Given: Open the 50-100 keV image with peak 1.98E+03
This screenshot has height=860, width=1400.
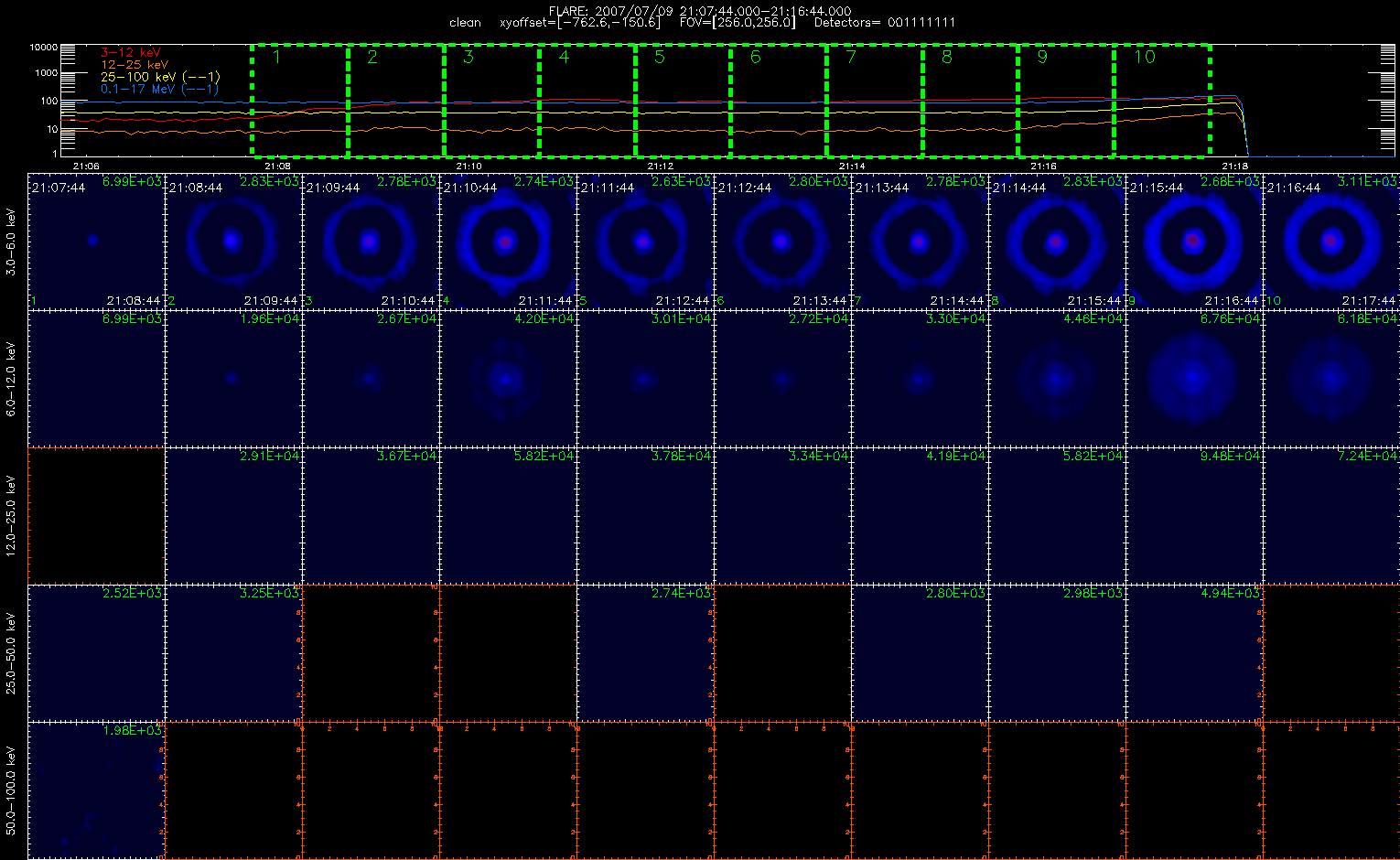Looking at the screenshot, I should tap(96, 790).
